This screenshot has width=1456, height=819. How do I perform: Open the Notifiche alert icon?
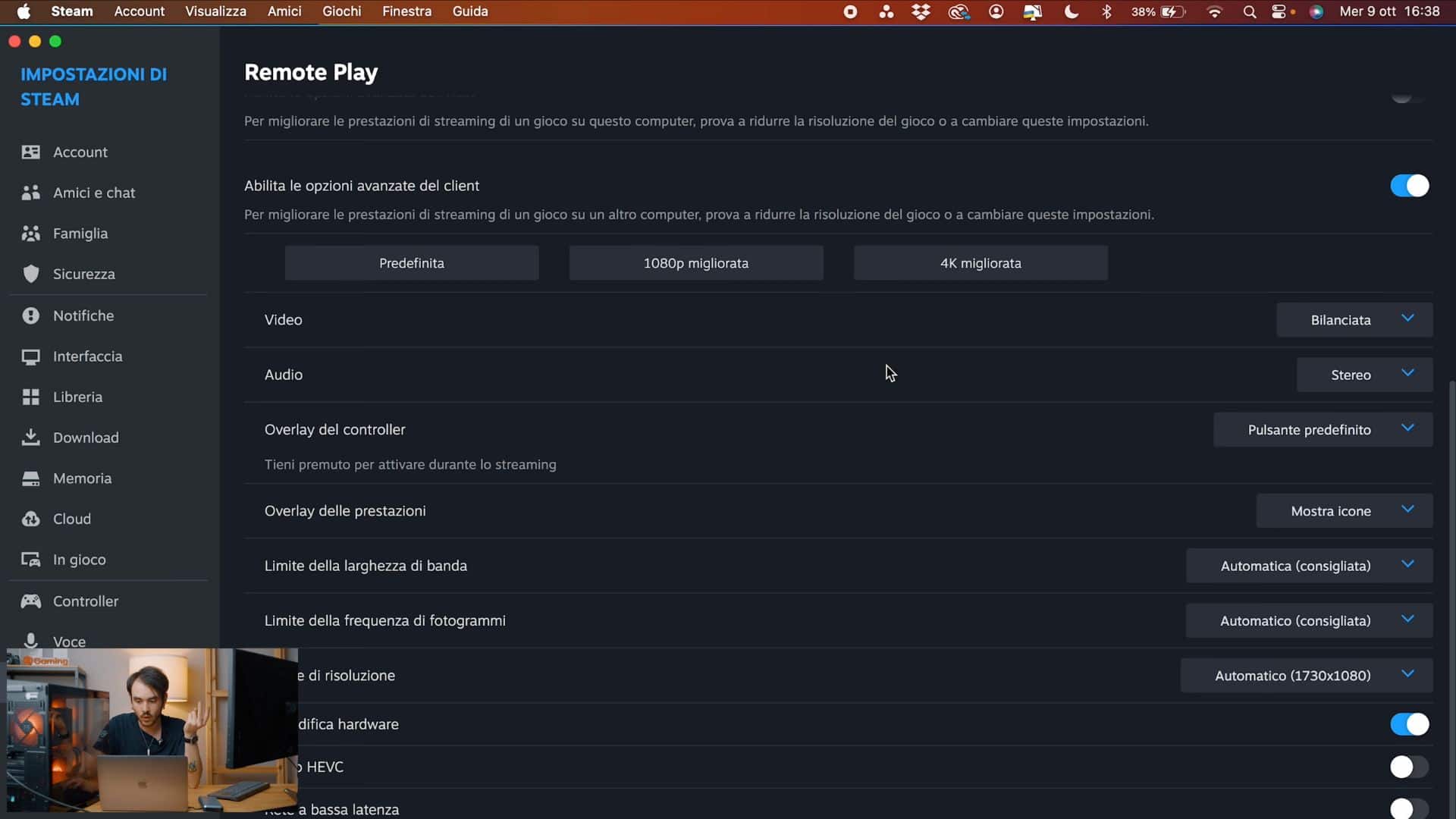(30, 315)
